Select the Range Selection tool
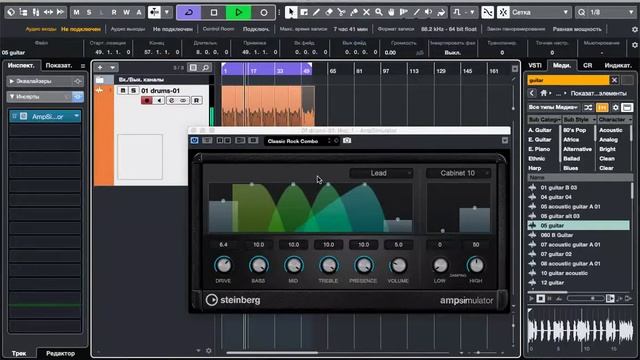 tap(304, 12)
